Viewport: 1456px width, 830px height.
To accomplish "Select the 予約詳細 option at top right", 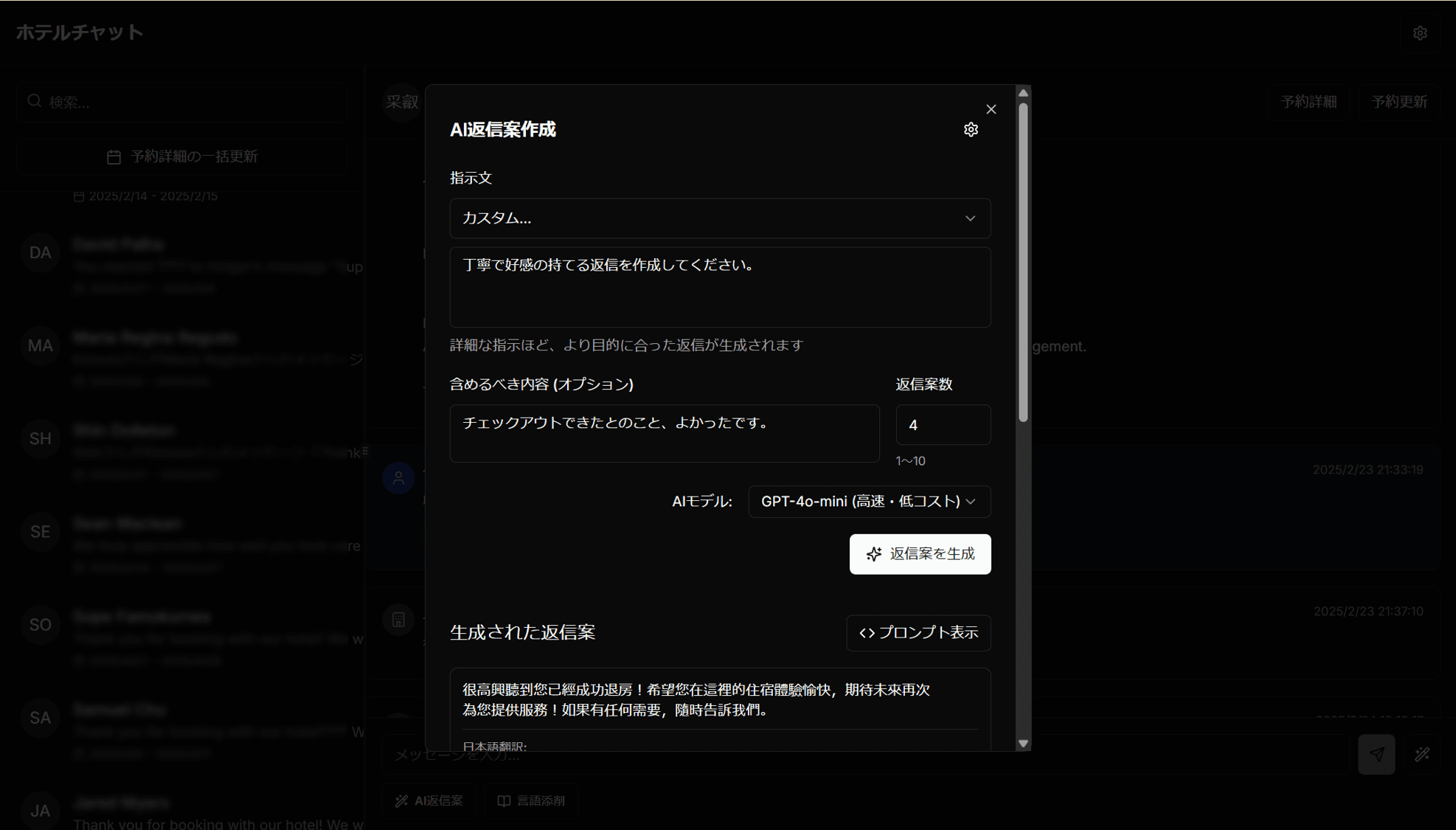I will pyautogui.click(x=1308, y=101).
